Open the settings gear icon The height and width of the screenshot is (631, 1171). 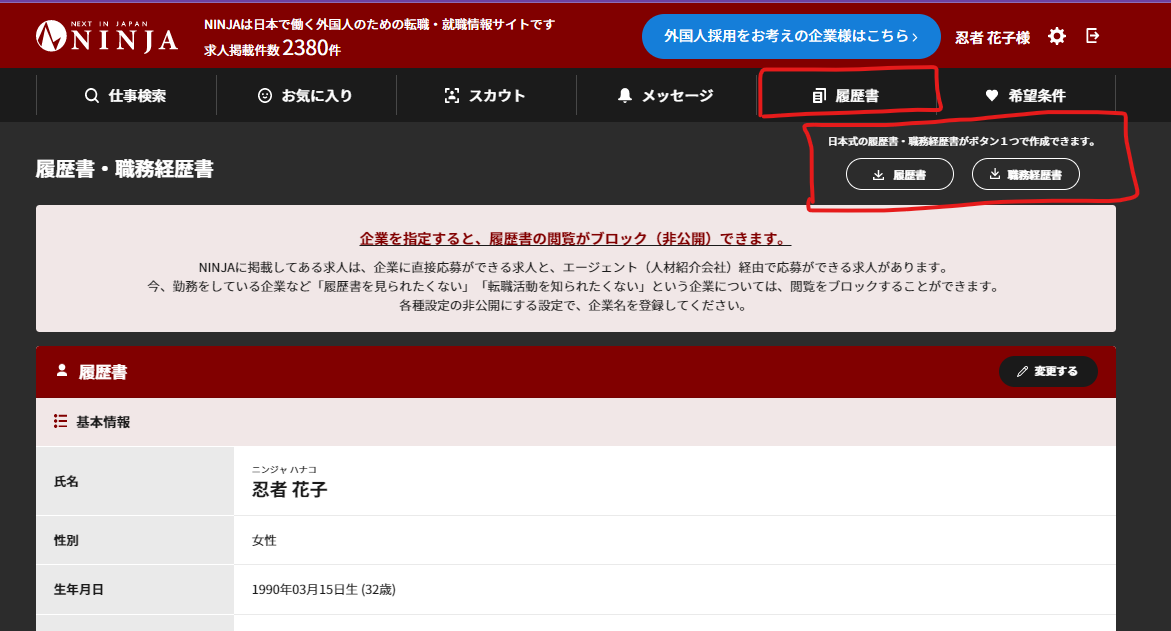coord(1056,35)
